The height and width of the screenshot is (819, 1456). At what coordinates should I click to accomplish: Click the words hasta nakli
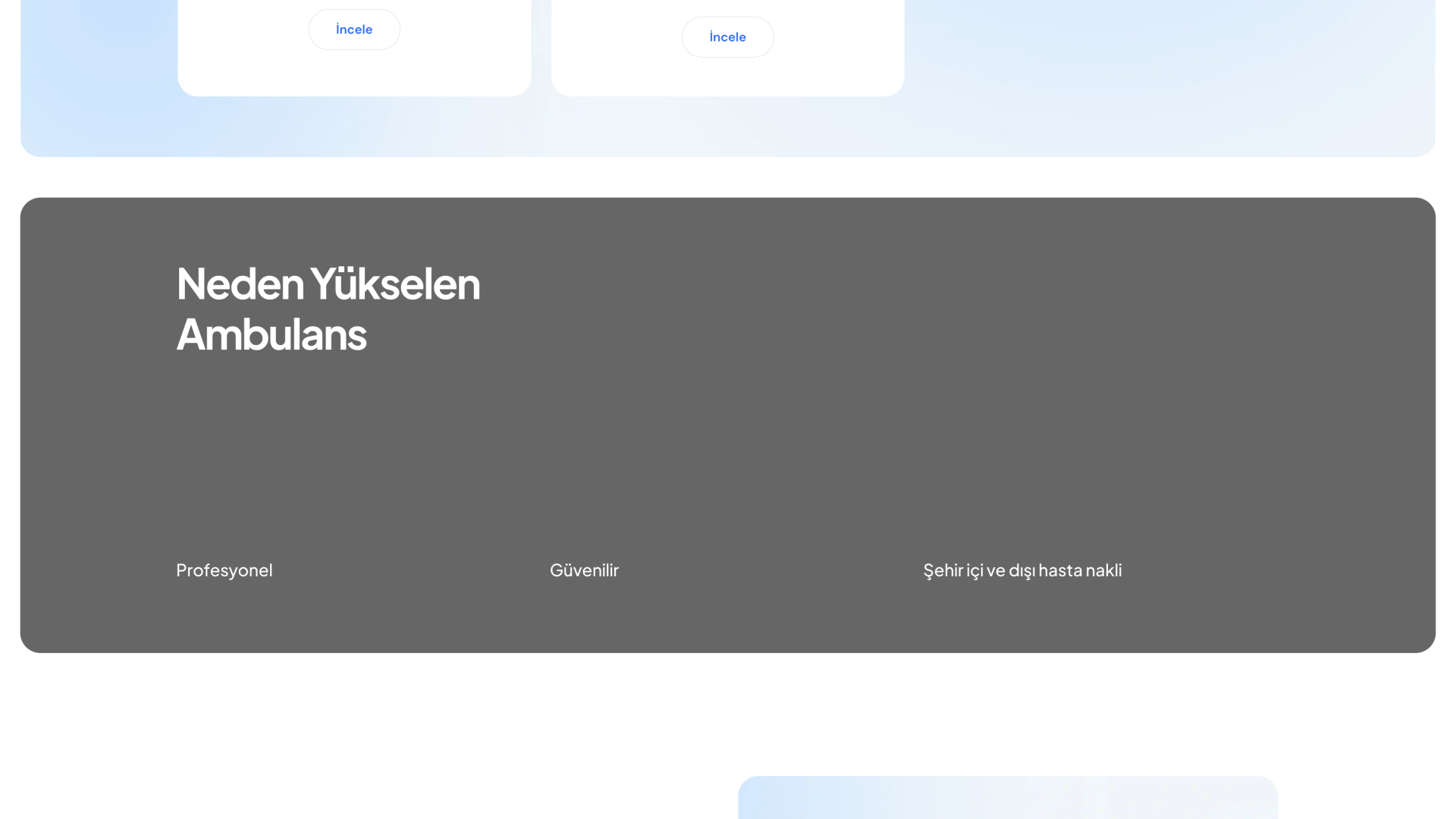[x=1080, y=570]
